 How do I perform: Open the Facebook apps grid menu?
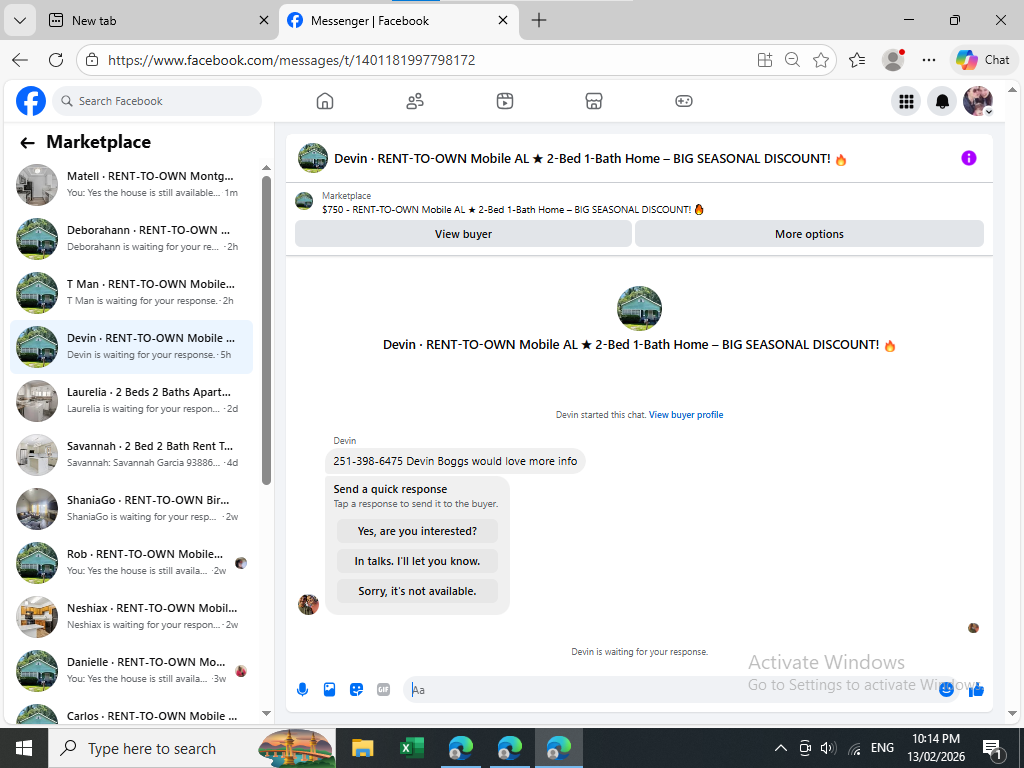click(x=906, y=101)
